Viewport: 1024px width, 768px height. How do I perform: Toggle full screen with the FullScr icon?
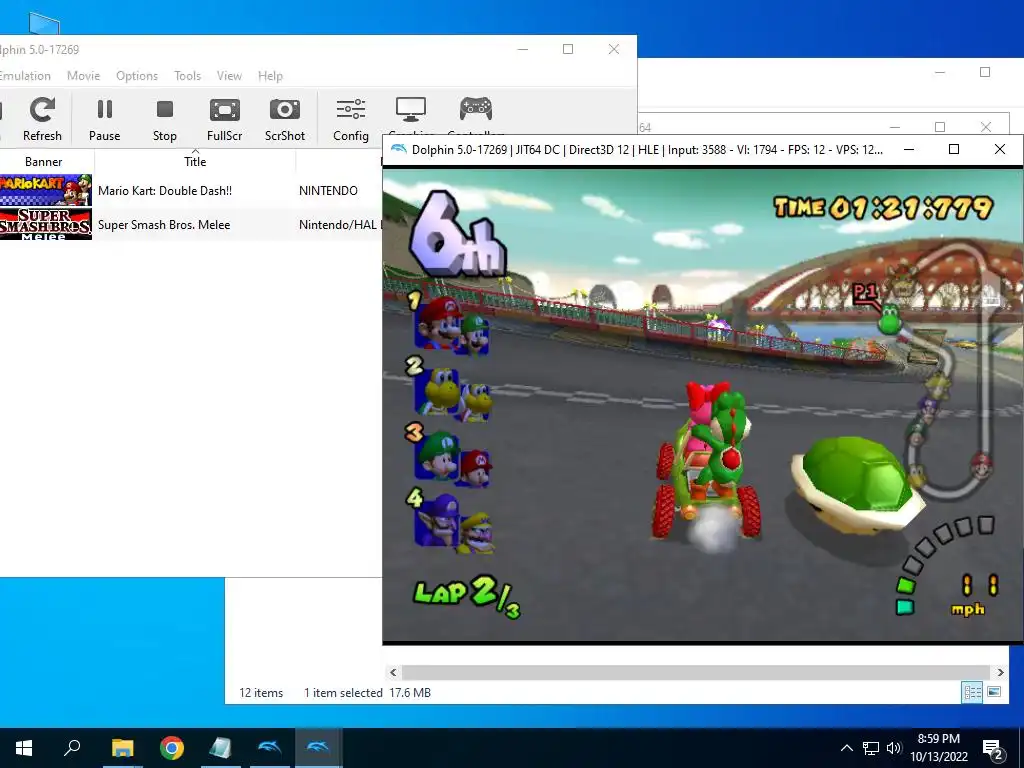(225, 119)
